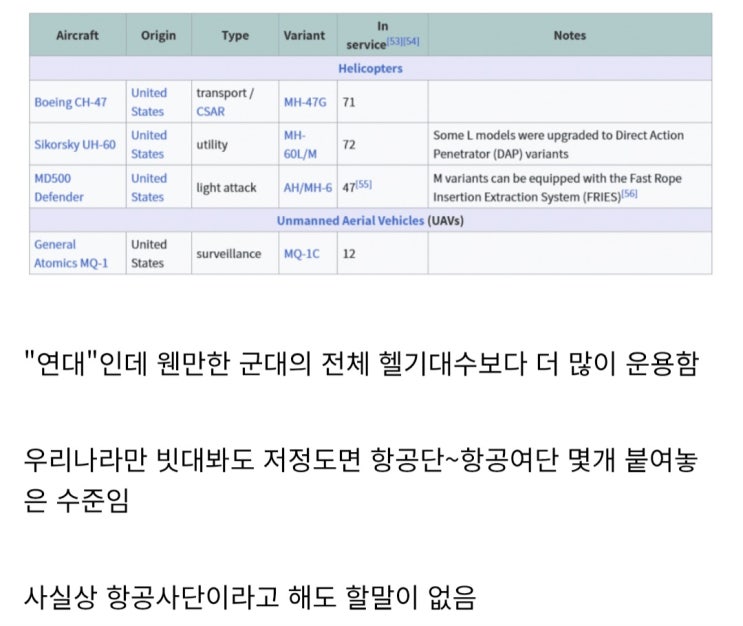The image size is (743, 626).
Task: Click the Korean sentence starting "연대"인데
Action: point(362,364)
